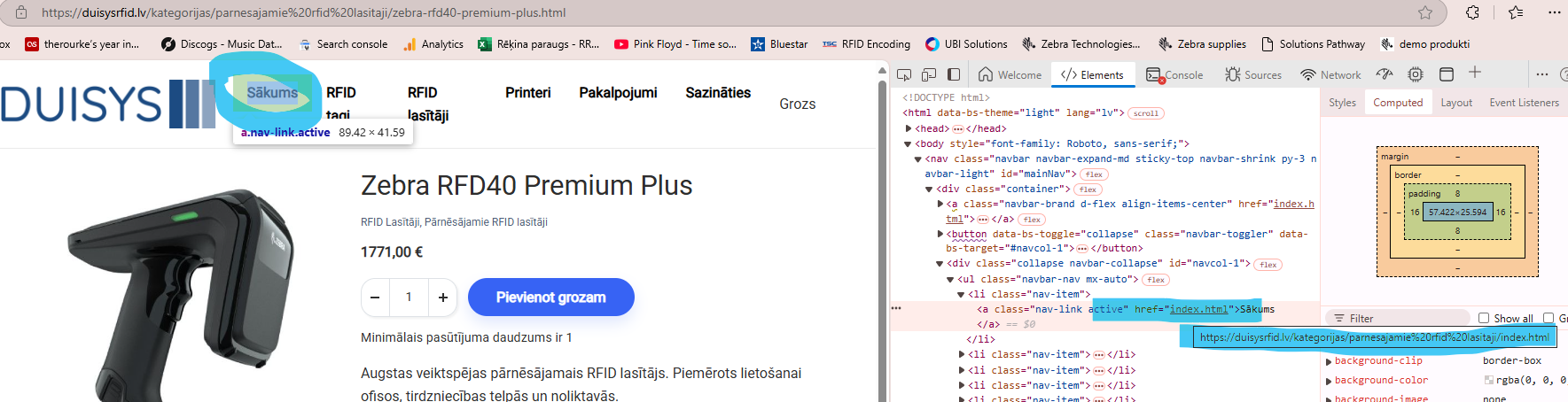The image size is (1568, 402).
Task: Open the demo produkti bookmark
Action: [1425, 44]
